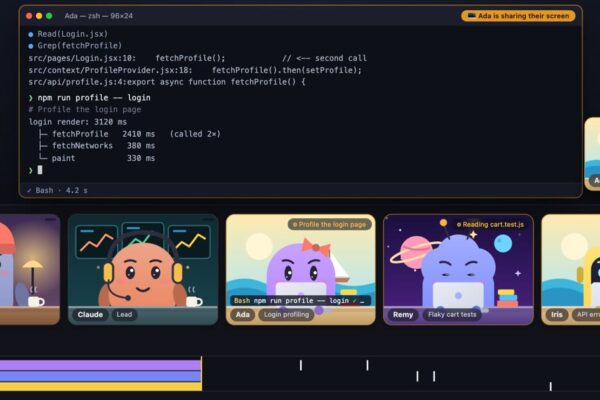Click the terminal prompt cursor on the empty line
Screen dimensions: 600x400
coord(40,170)
